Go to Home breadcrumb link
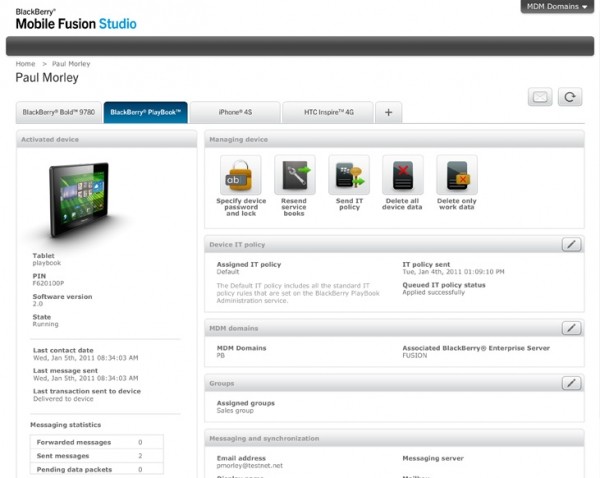Viewport: 600px width, 478px height. (x=25, y=64)
